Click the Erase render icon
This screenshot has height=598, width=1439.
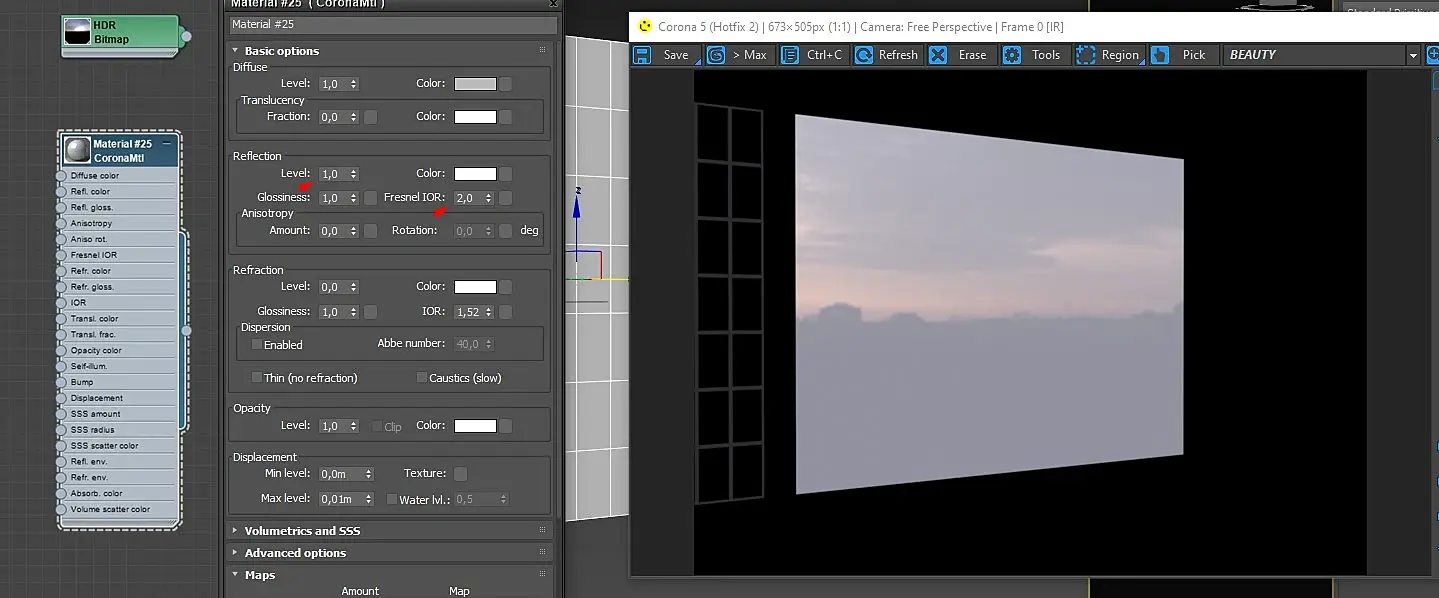[x=938, y=55]
